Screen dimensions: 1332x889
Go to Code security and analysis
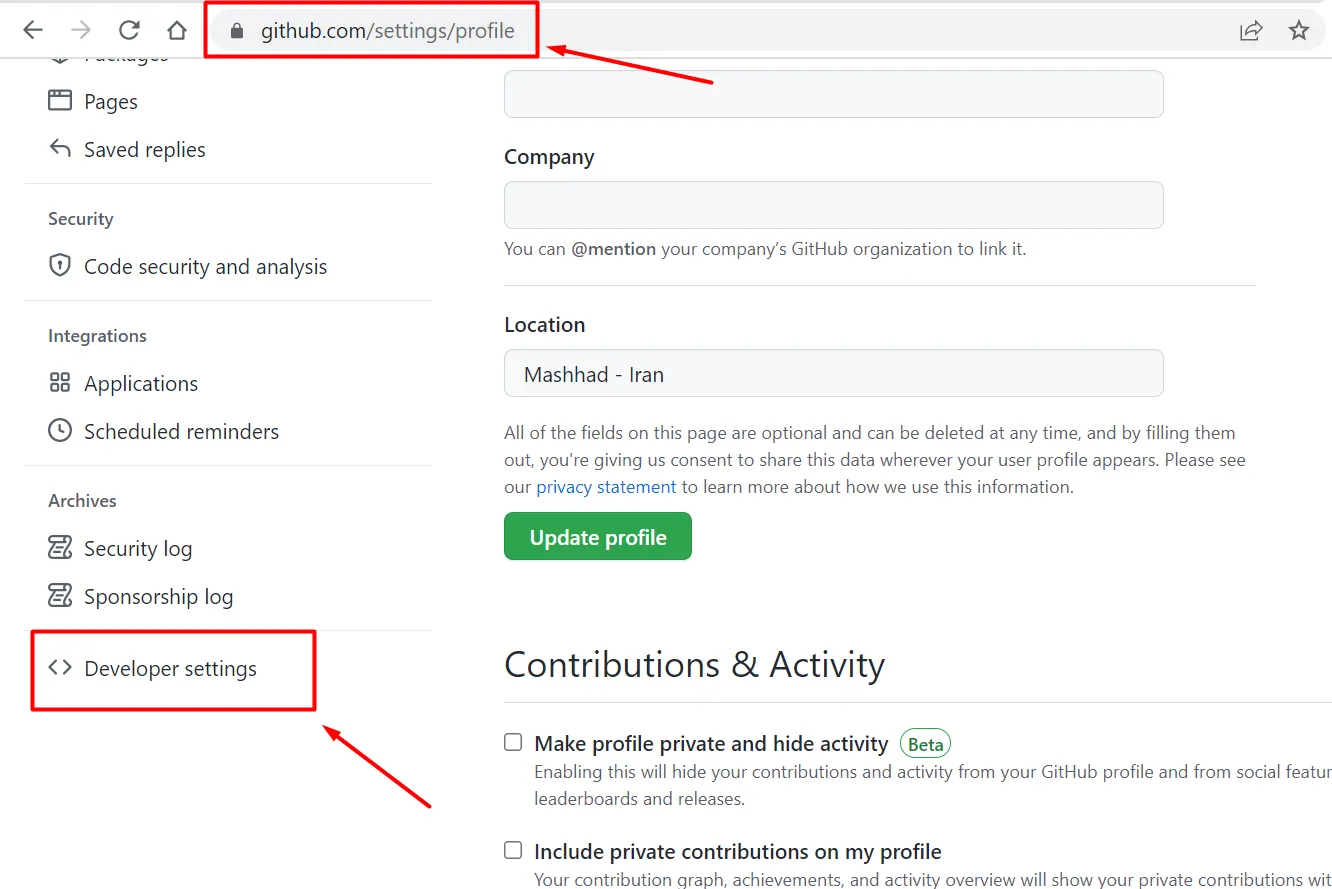click(x=206, y=266)
